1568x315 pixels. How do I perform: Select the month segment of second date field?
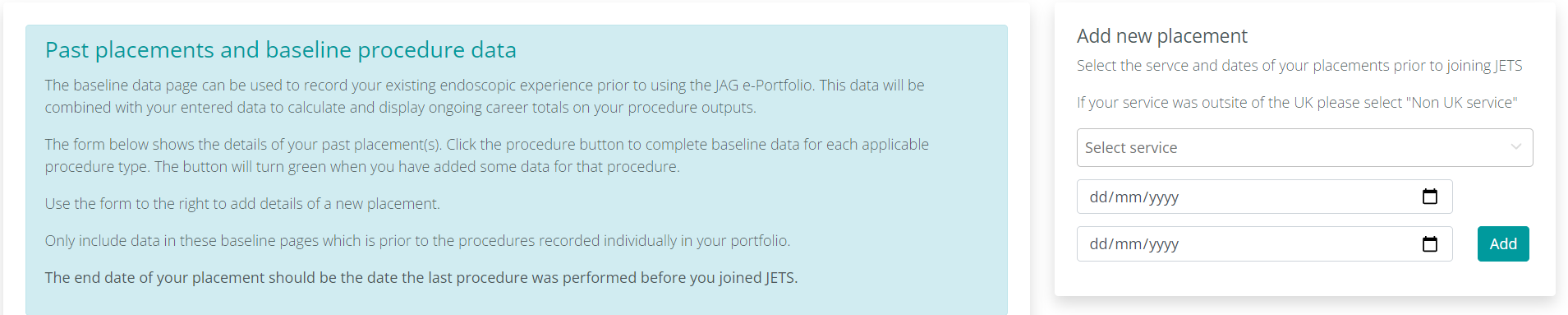click(x=1126, y=244)
